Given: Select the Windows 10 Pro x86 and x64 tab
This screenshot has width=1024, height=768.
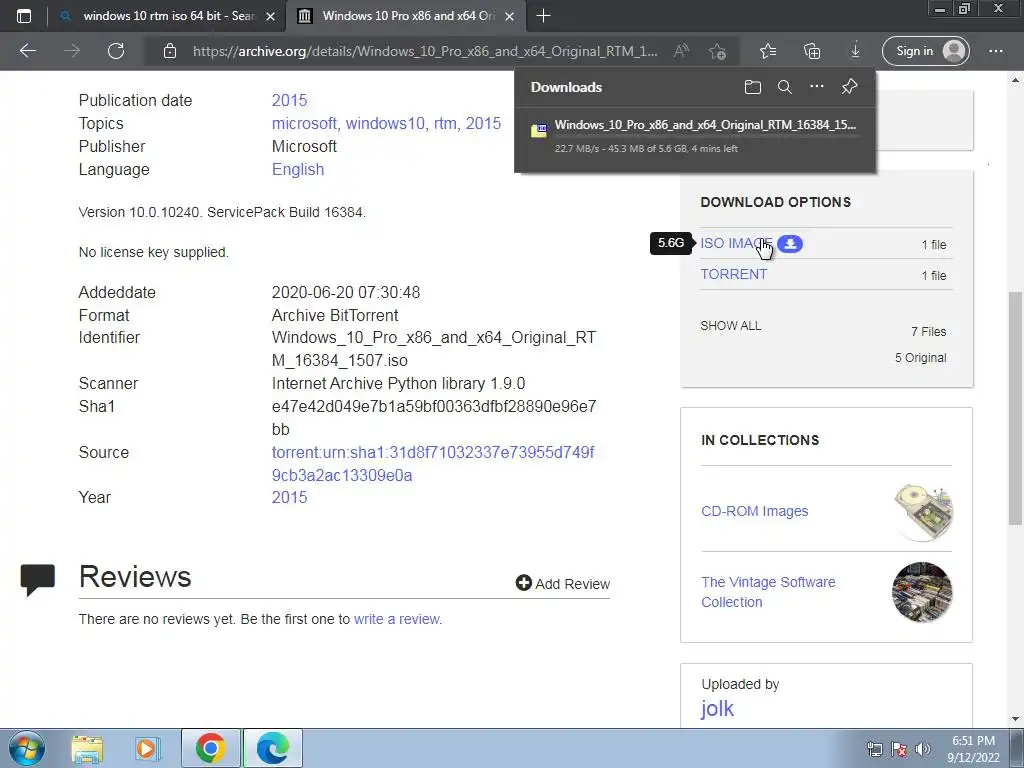Looking at the screenshot, I should pos(408,16).
